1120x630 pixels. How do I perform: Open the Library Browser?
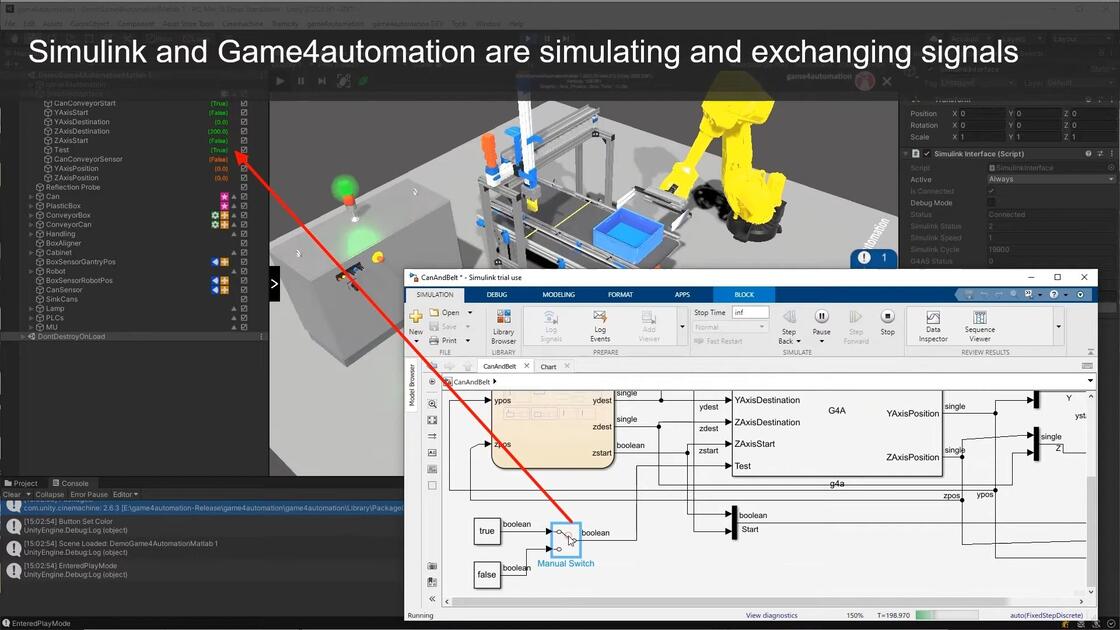(x=504, y=327)
